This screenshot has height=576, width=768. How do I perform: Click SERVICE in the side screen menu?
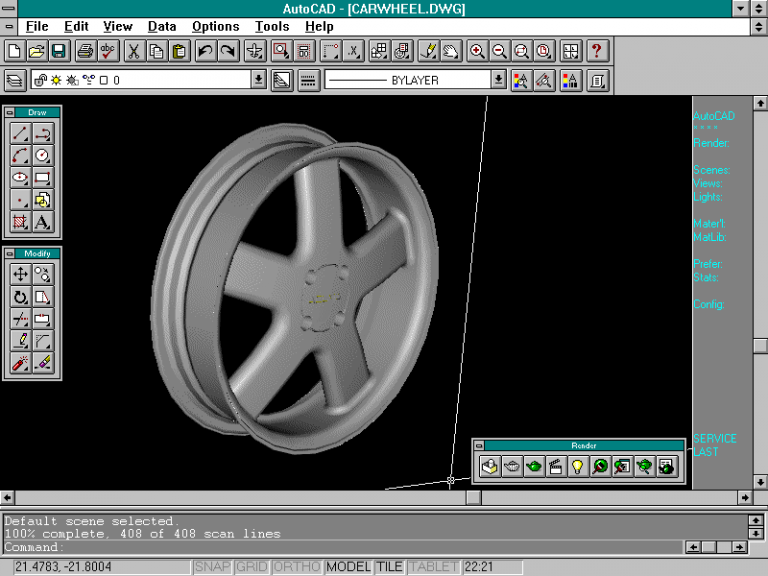click(x=715, y=439)
